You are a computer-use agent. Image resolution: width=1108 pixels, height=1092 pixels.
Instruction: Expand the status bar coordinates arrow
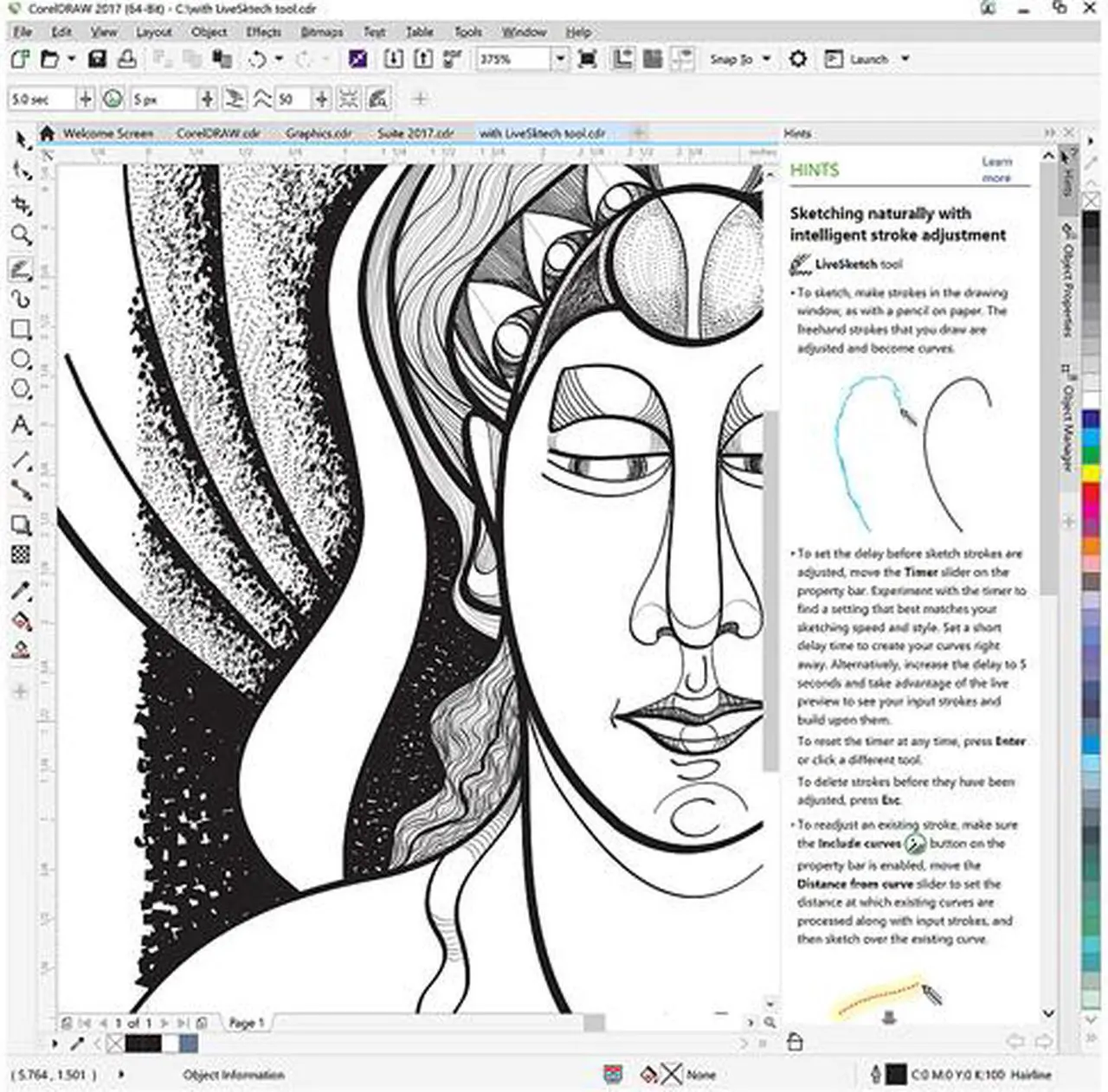pyautogui.click(x=120, y=1075)
